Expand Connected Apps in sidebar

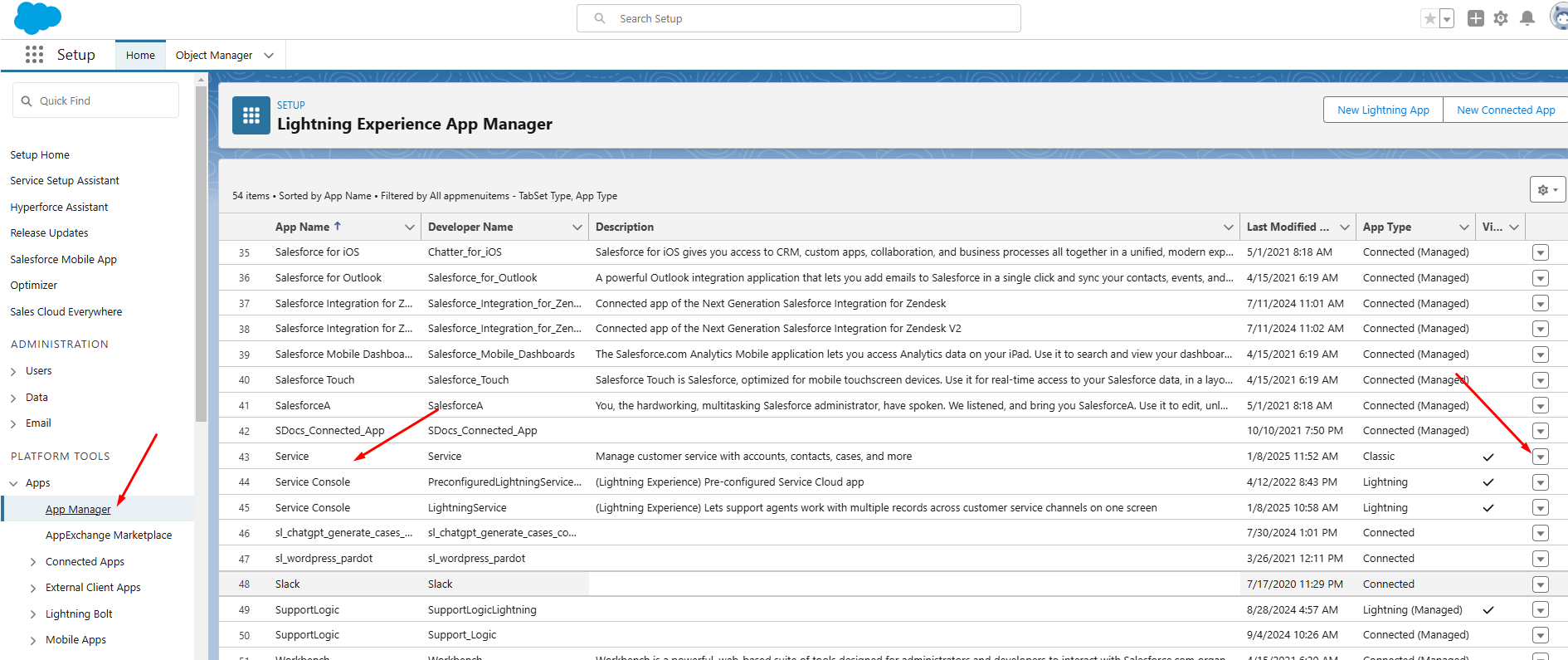pyautogui.click(x=33, y=562)
